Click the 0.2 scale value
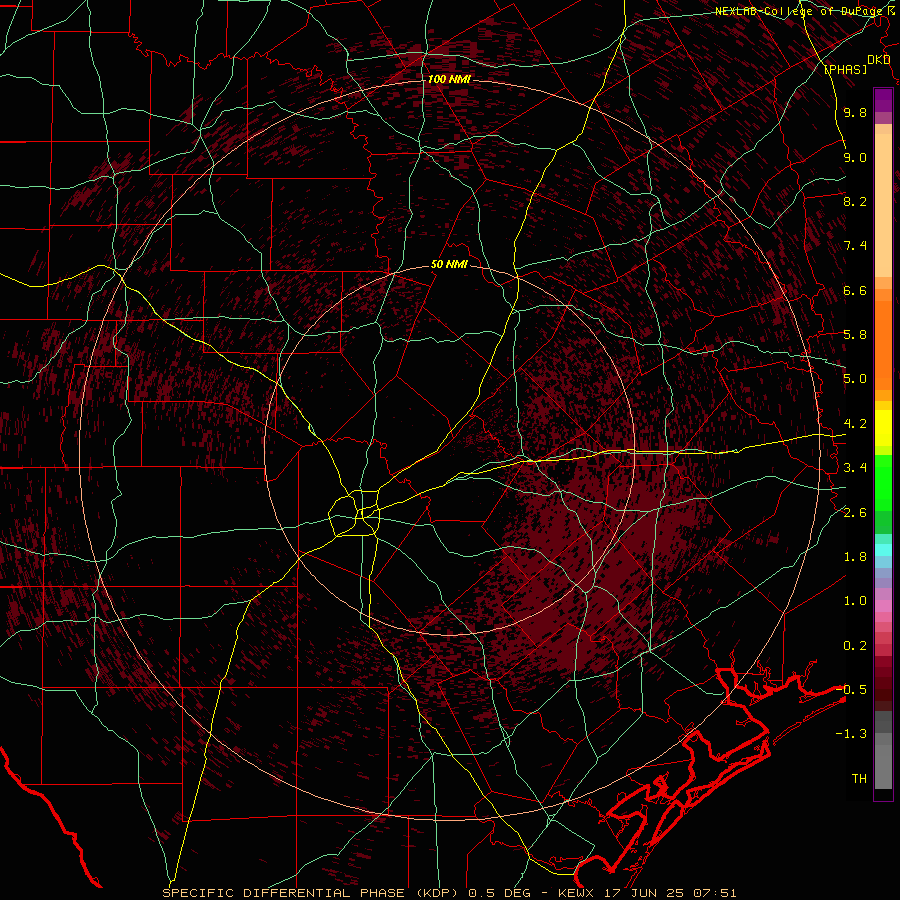The image size is (900, 900). point(855,645)
